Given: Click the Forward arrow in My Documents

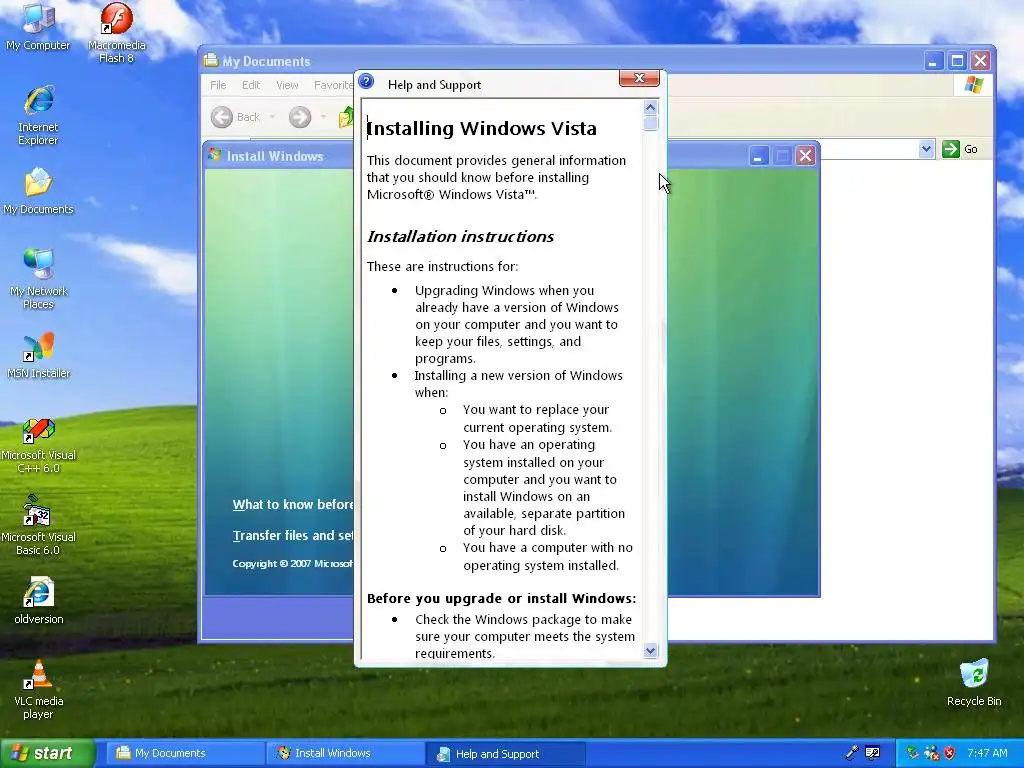Looking at the screenshot, I should (300, 117).
